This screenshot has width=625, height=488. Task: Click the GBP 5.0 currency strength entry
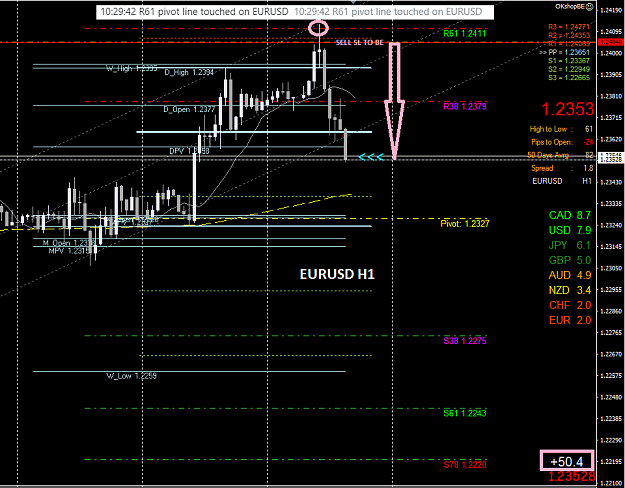coord(570,260)
